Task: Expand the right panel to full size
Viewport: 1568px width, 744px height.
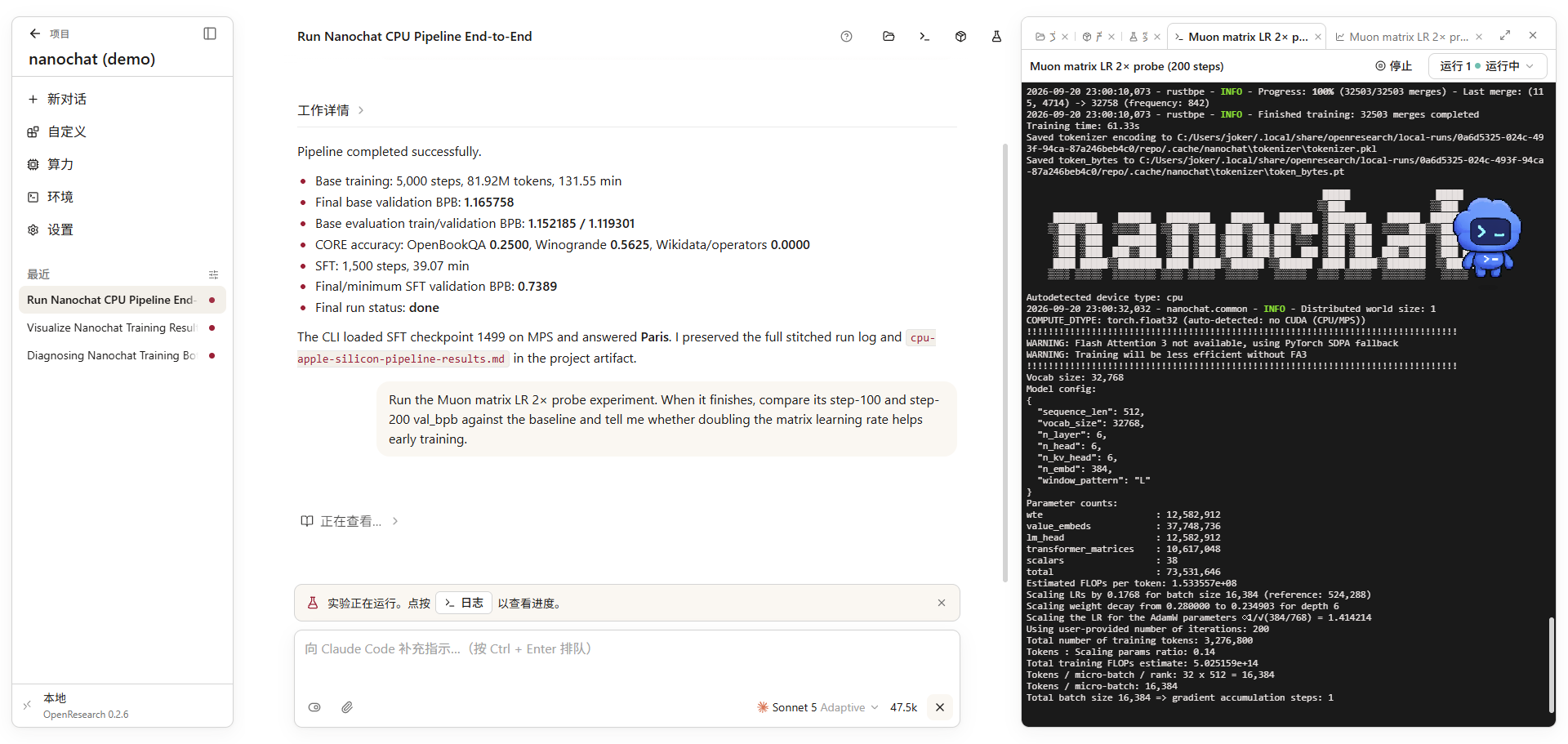Action: click(x=1505, y=35)
